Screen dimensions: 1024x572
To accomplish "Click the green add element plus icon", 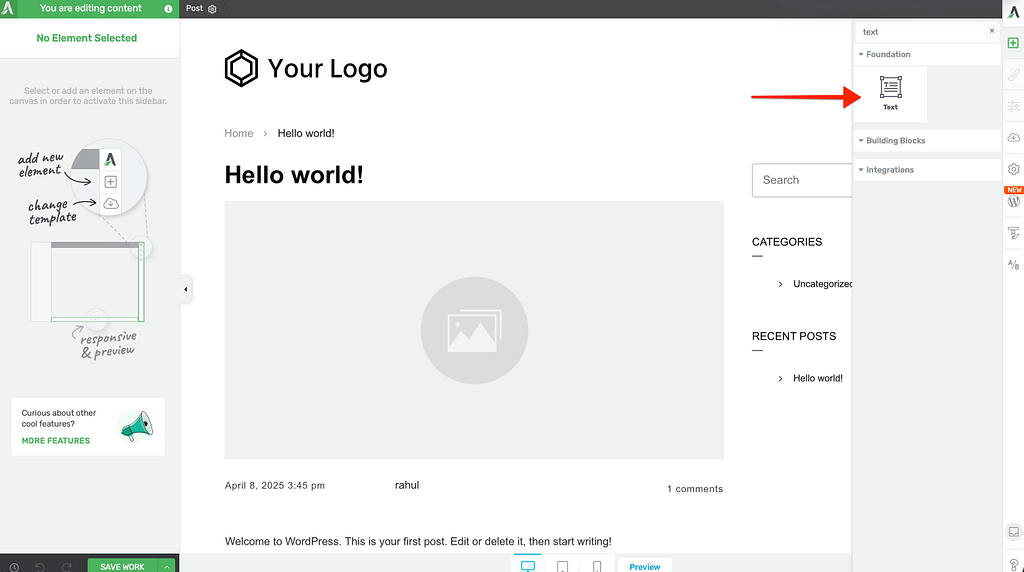I will (x=1013, y=43).
